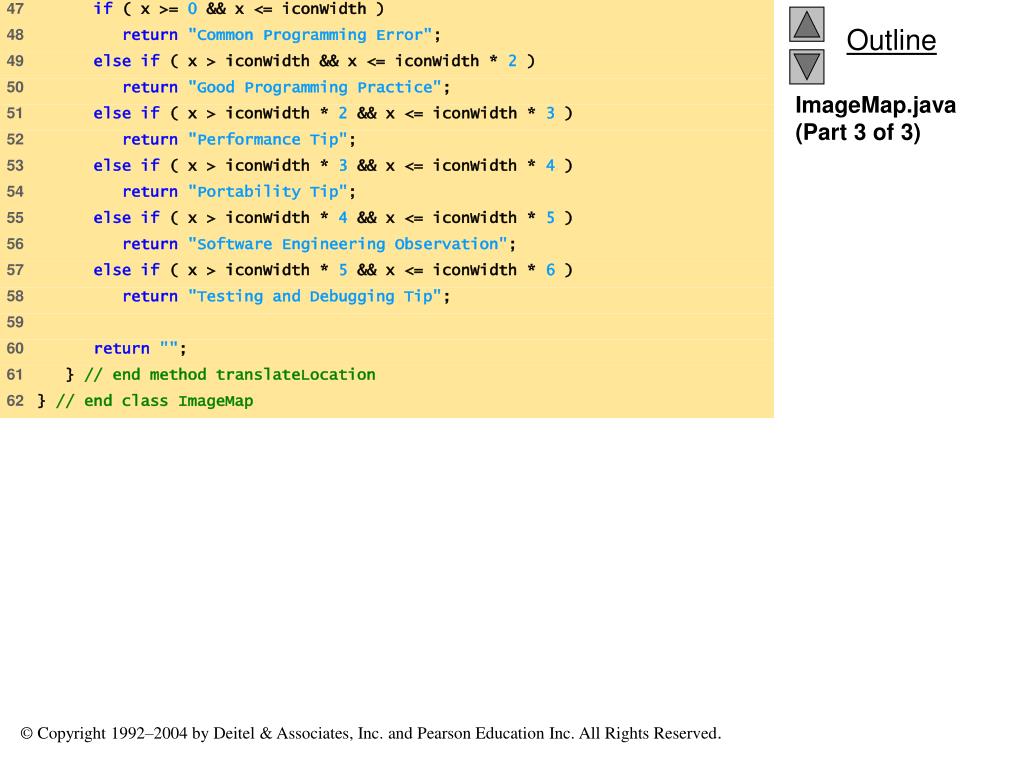Open the Outline link

click(891, 40)
